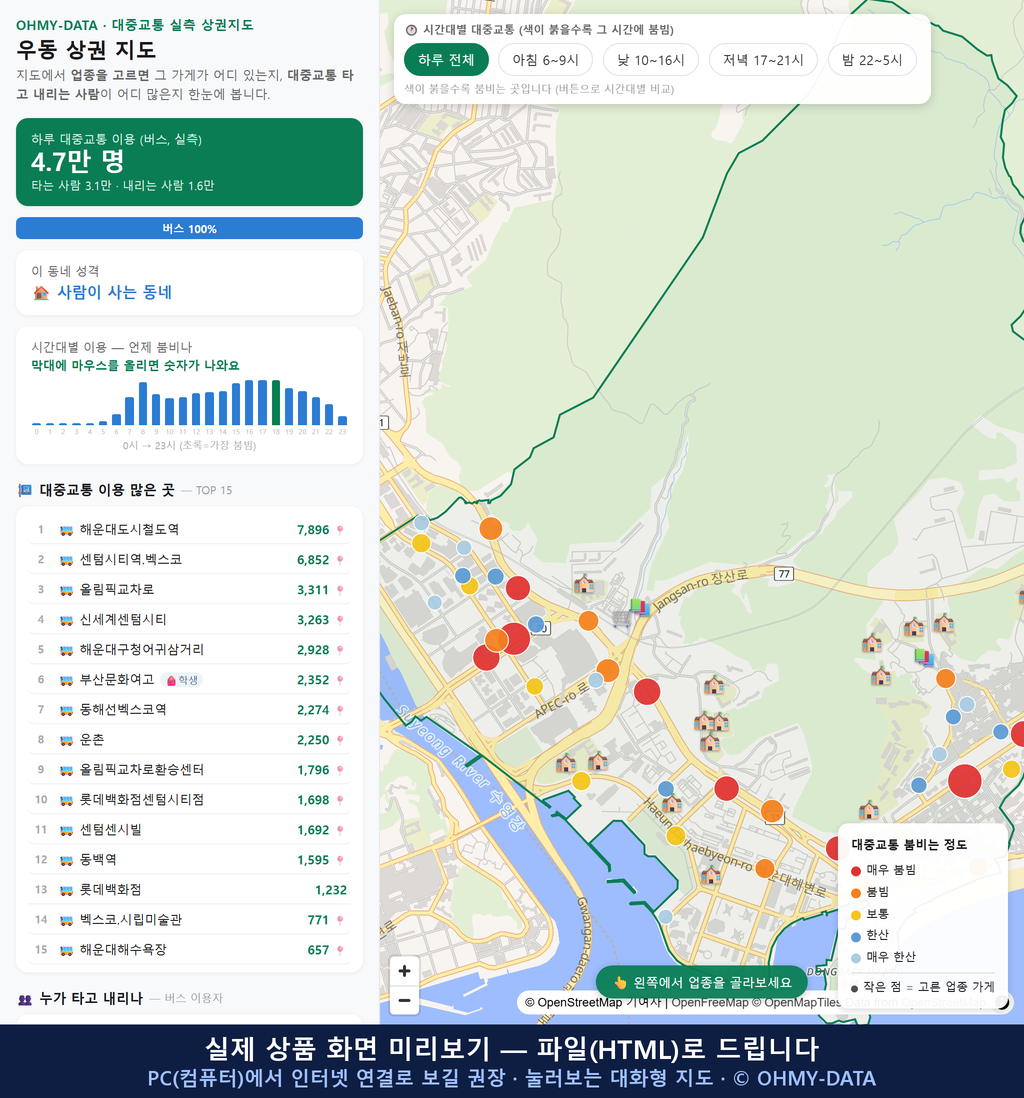The image size is (1024, 1098).
Task: Select the 신세계센텀시티 list row
Action: pos(189,620)
